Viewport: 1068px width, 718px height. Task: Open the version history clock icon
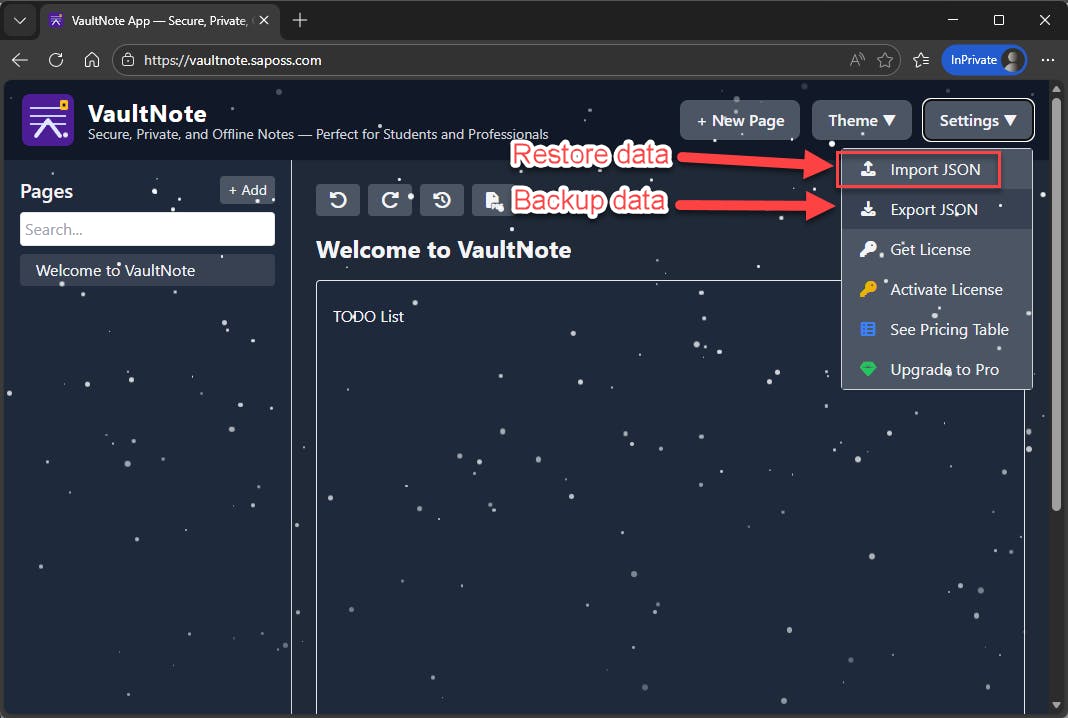[x=441, y=200]
